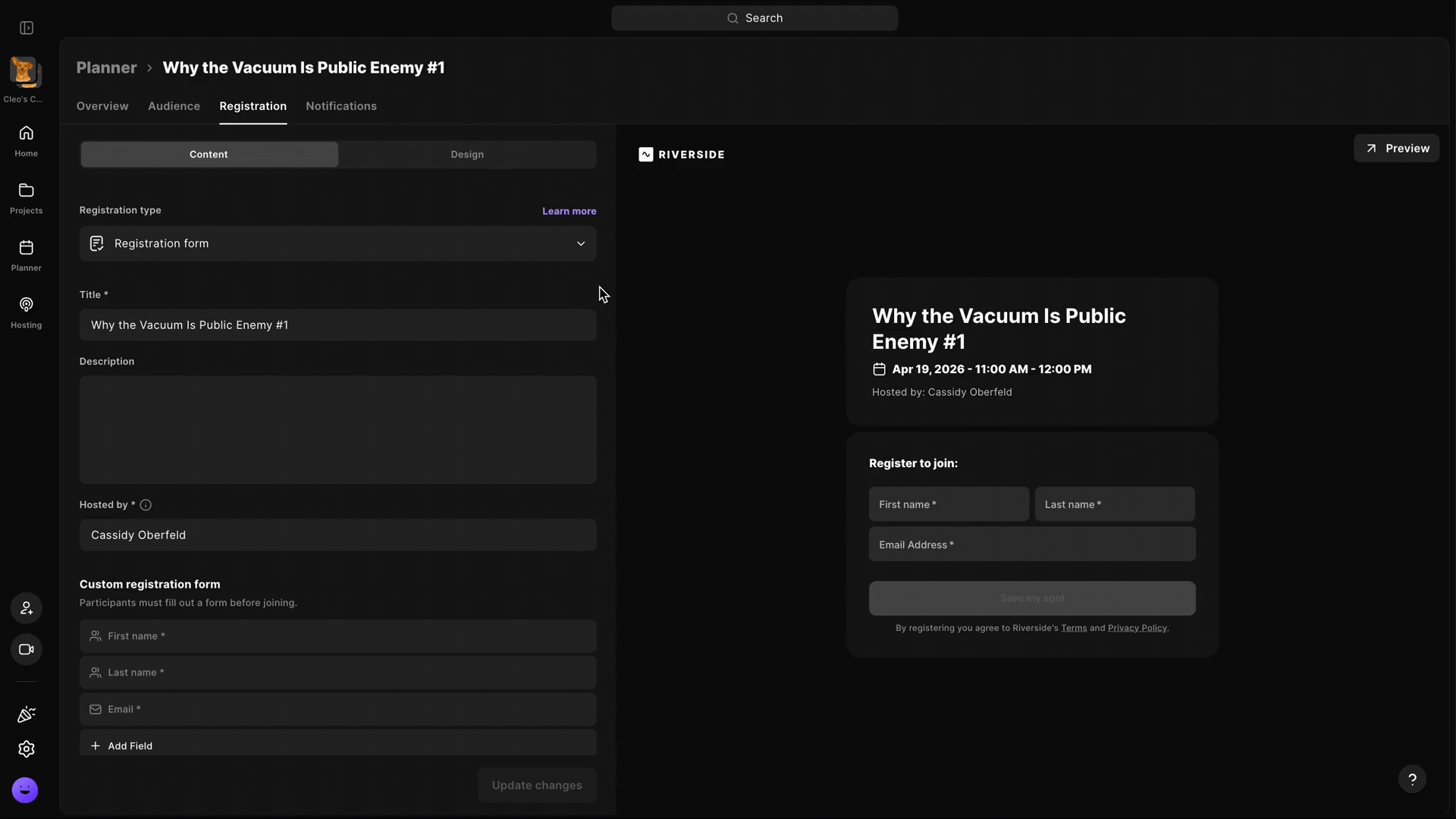
Task: Click 'Apr 19, 2026 - 11:00 AM - 12:00 PM' text
Action: pos(992,369)
